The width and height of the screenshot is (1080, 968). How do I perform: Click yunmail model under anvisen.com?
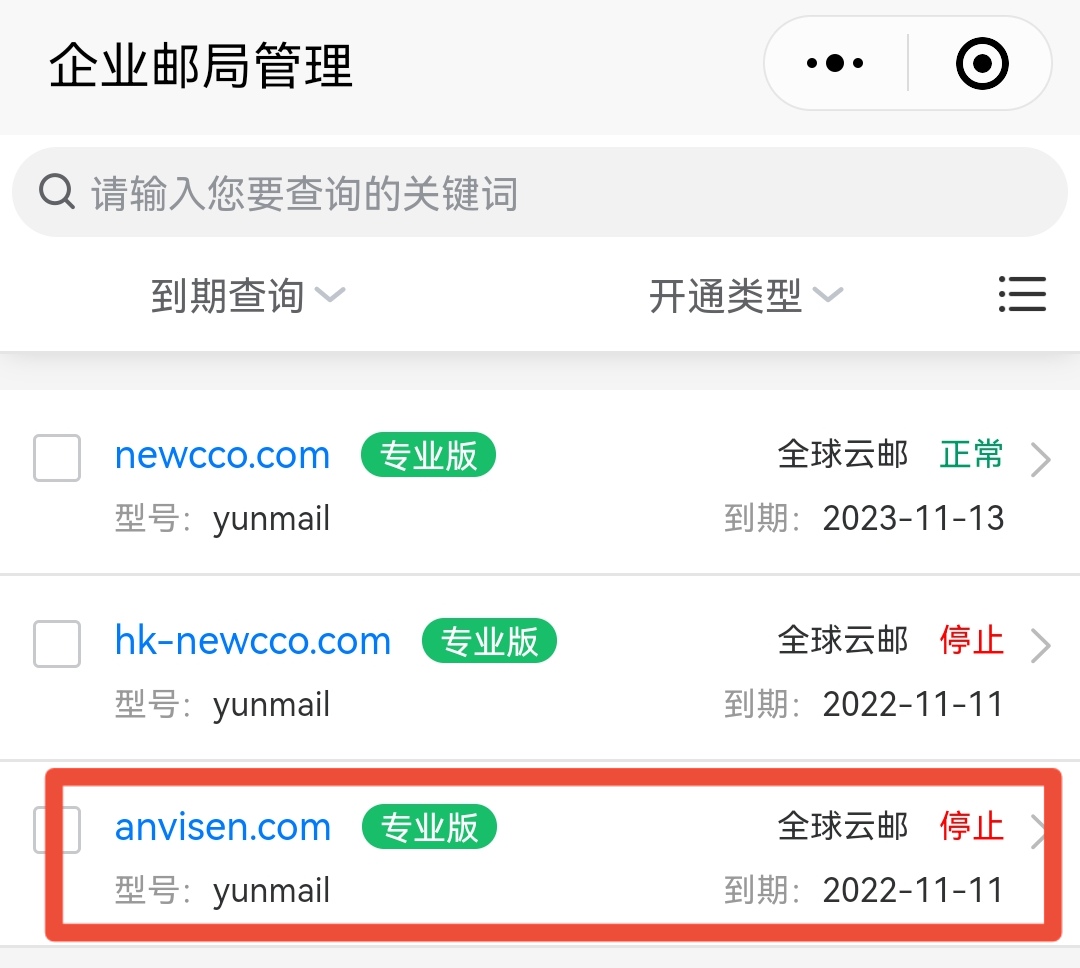[271, 892]
